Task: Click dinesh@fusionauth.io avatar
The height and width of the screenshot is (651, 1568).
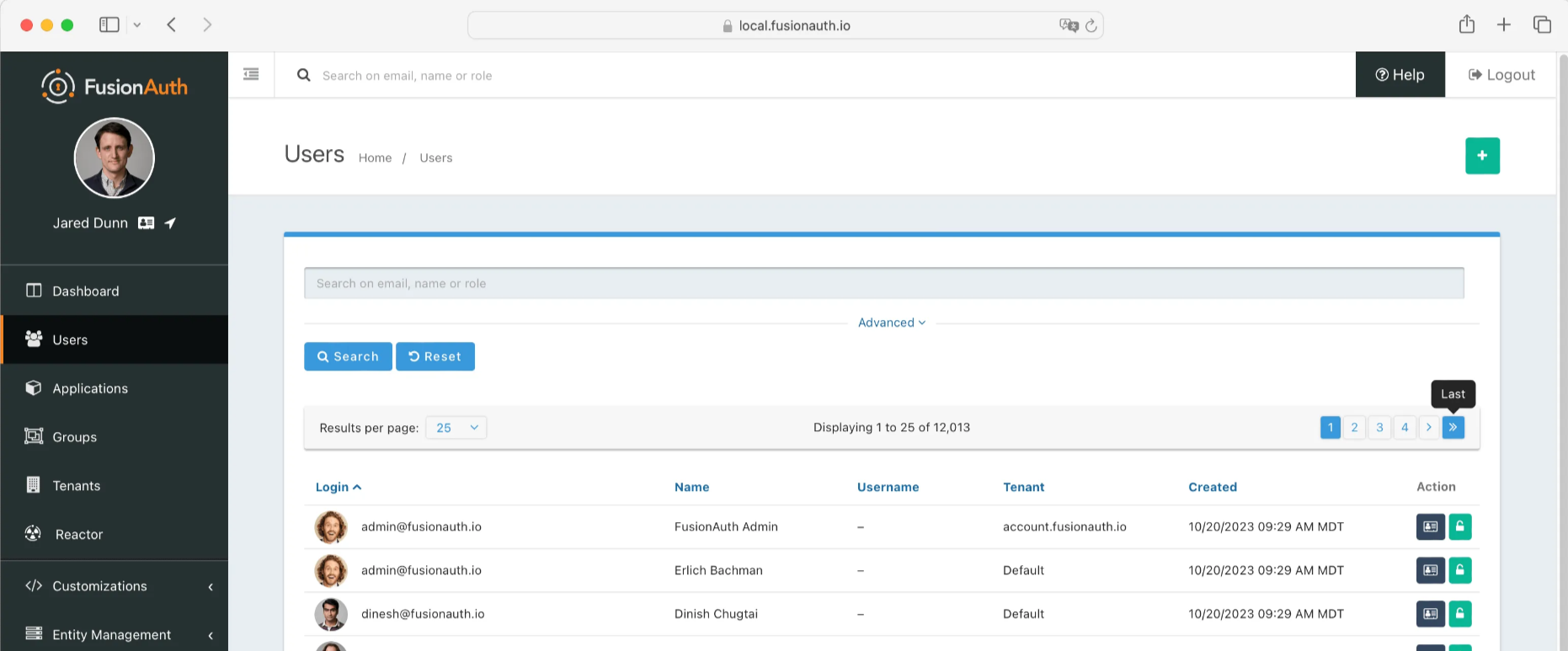Action: 331,615
